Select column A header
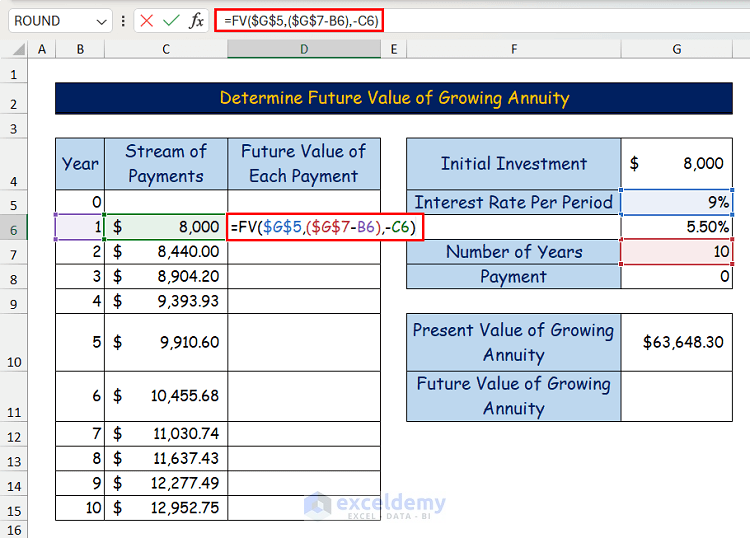Screen dimensions: 750x538 pyautogui.click(x=42, y=49)
